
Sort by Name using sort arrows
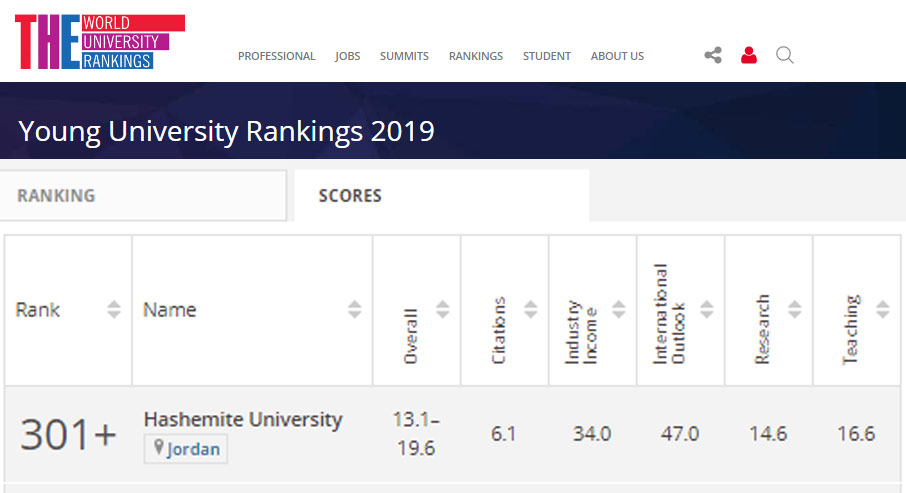click(354, 310)
